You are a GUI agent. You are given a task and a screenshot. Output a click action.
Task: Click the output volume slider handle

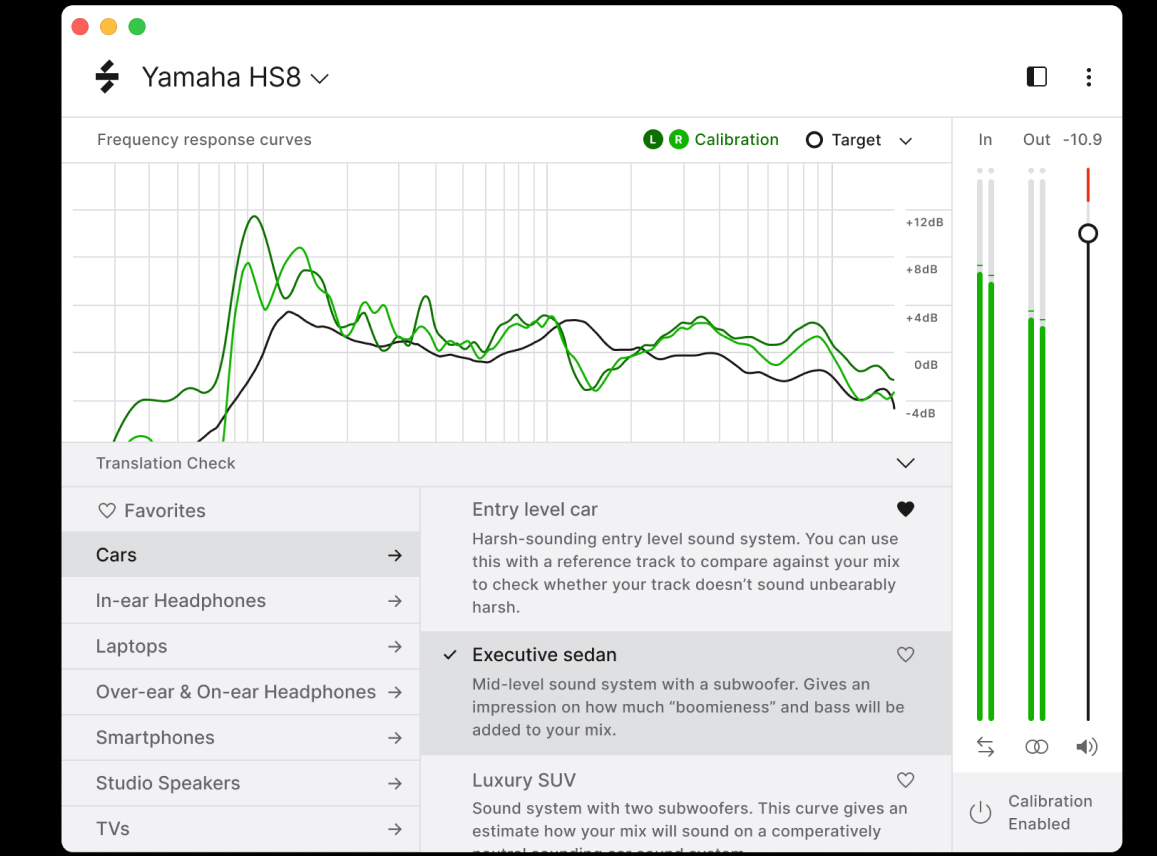click(x=1088, y=233)
